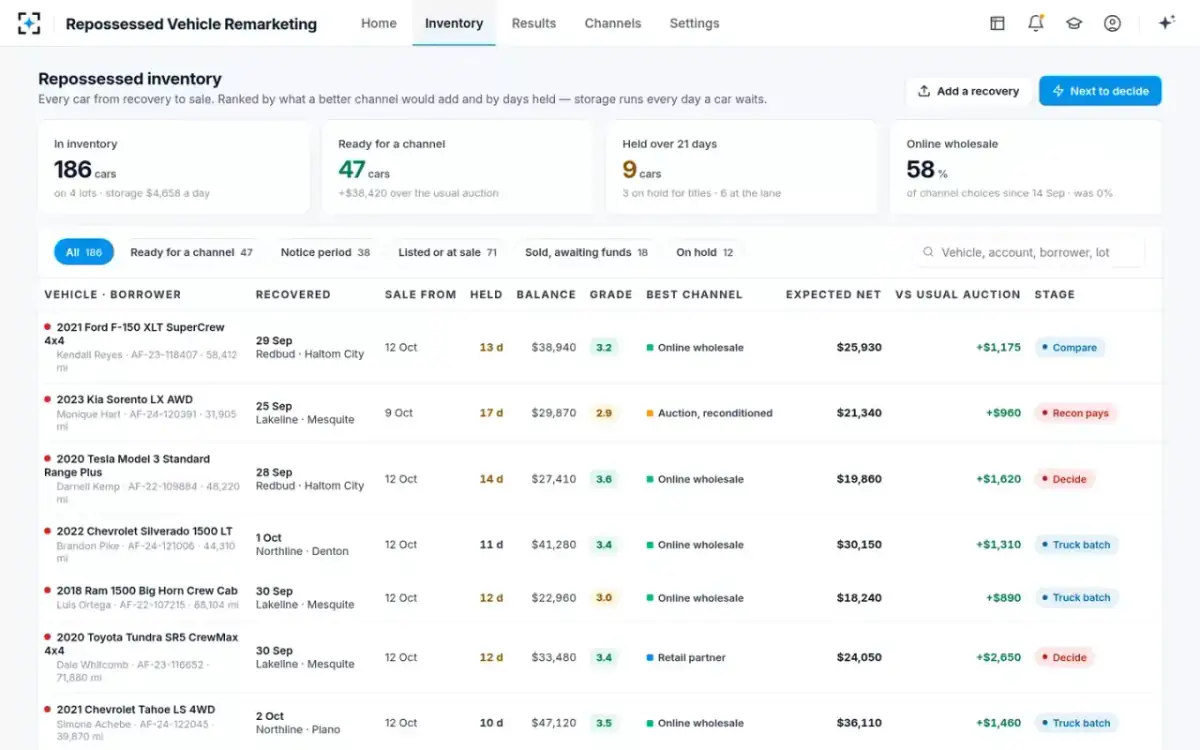This screenshot has height=750, width=1200.
Task: Select the All 186 filter chip
Action: coord(84,252)
